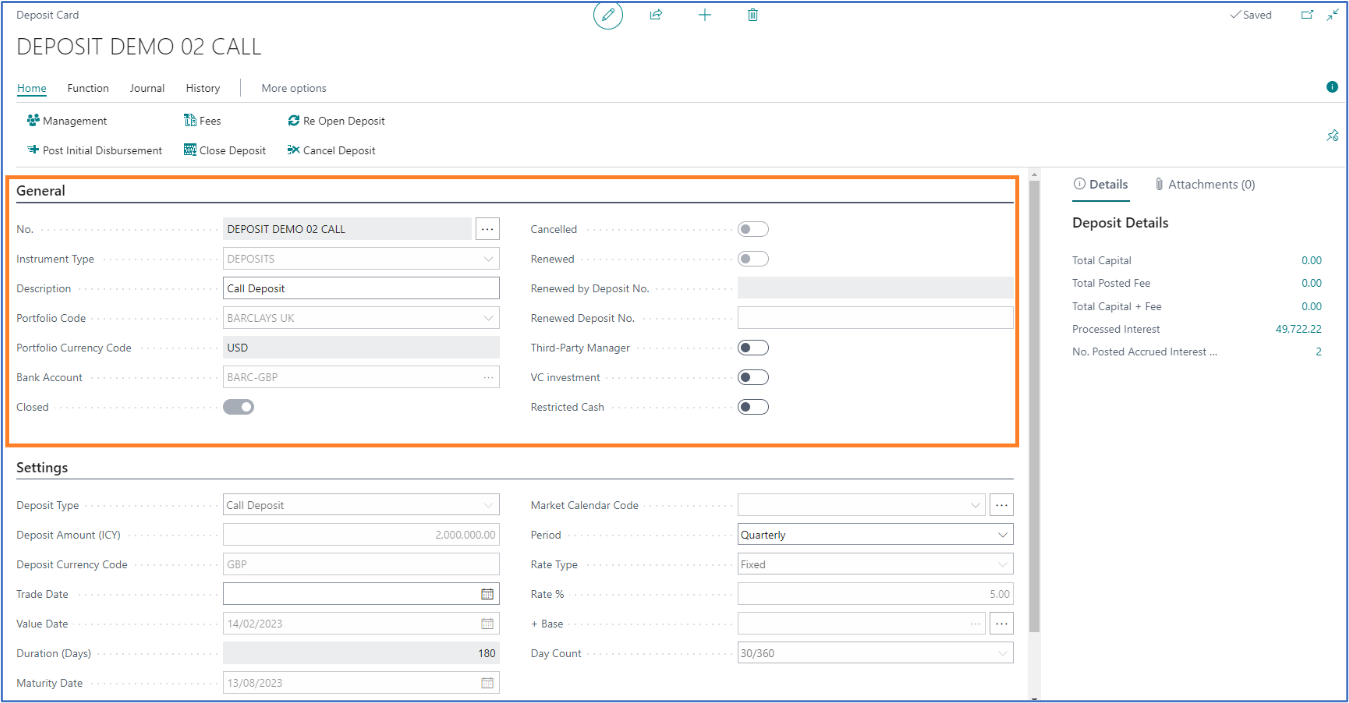The width and height of the screenshot is (1349, 703).
Task: Click the Renewed Deposit No. input field
Action: coord(875,318)
